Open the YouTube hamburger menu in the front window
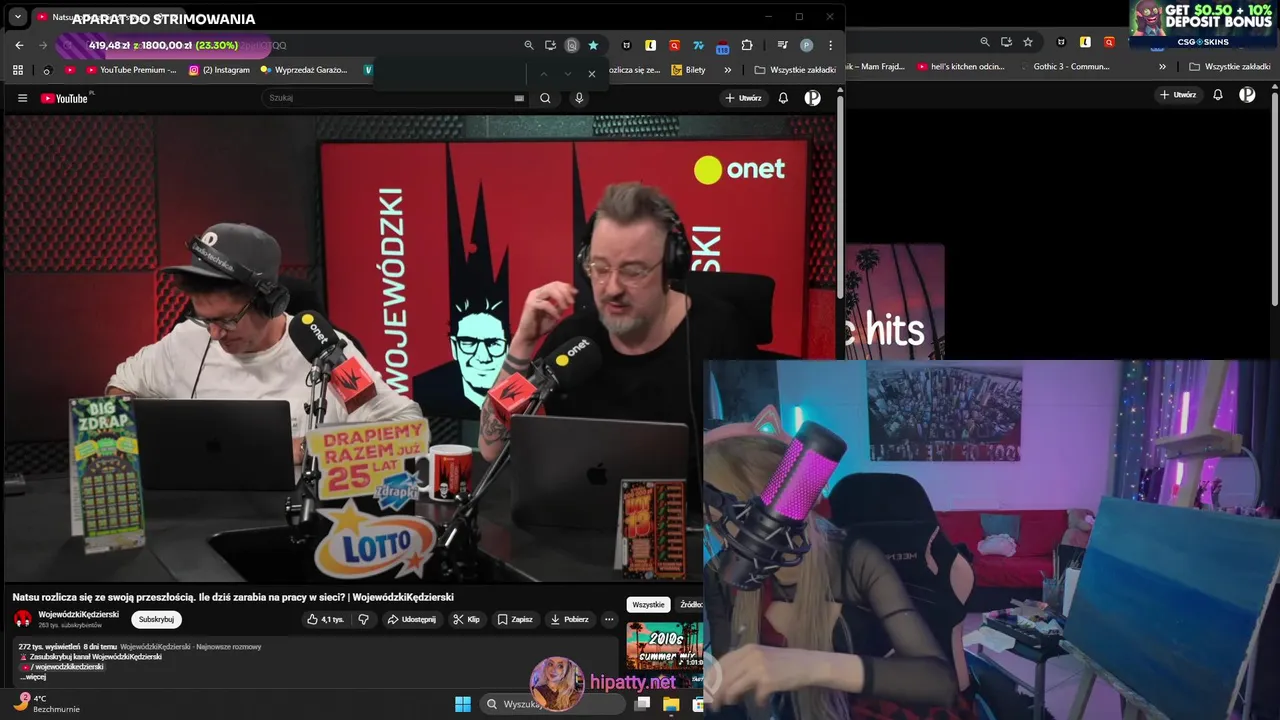This screenshot has height=720, width=1280. 22,98
